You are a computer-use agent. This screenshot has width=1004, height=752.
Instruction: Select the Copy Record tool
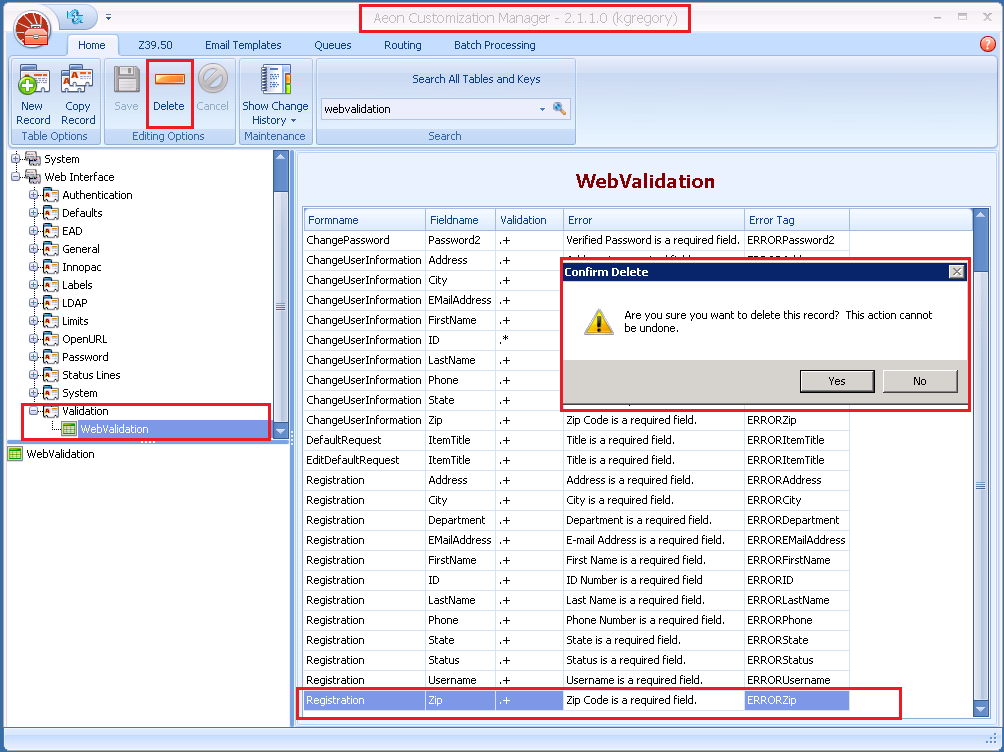(77, 90)
